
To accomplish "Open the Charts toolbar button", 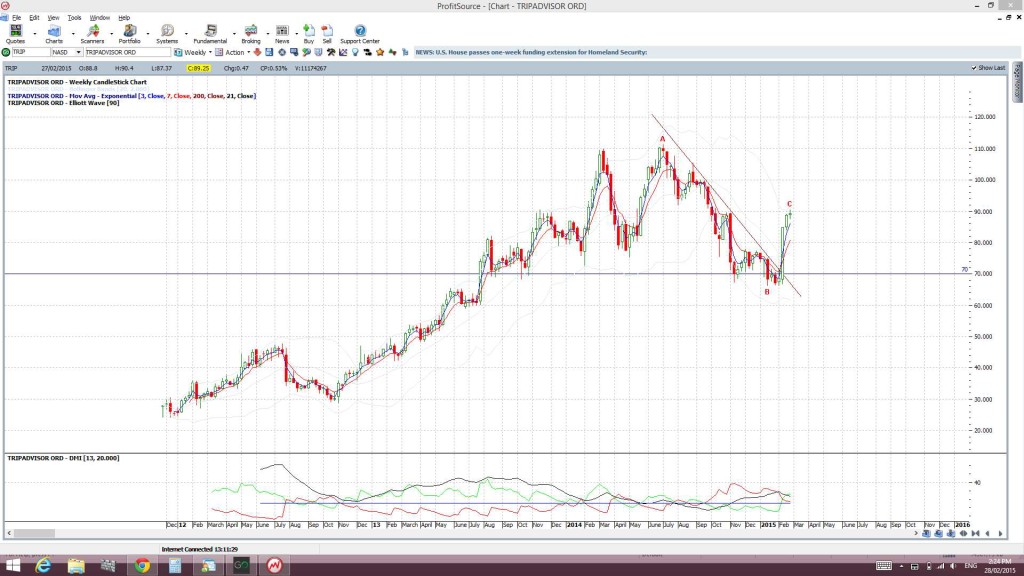I will coord(54,34).
